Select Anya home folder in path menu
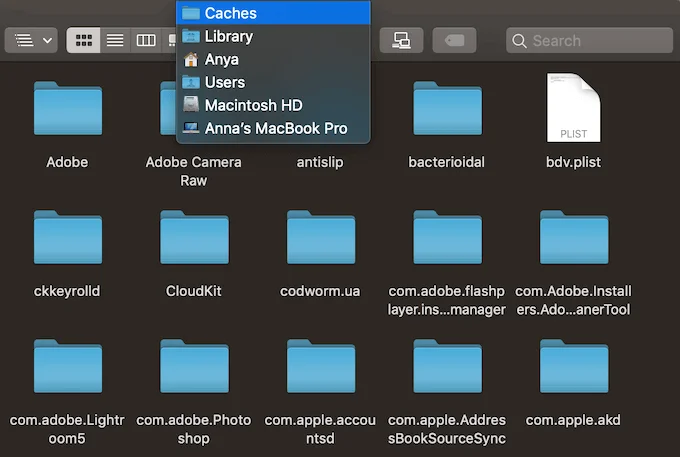 click(x=273, y=59)
